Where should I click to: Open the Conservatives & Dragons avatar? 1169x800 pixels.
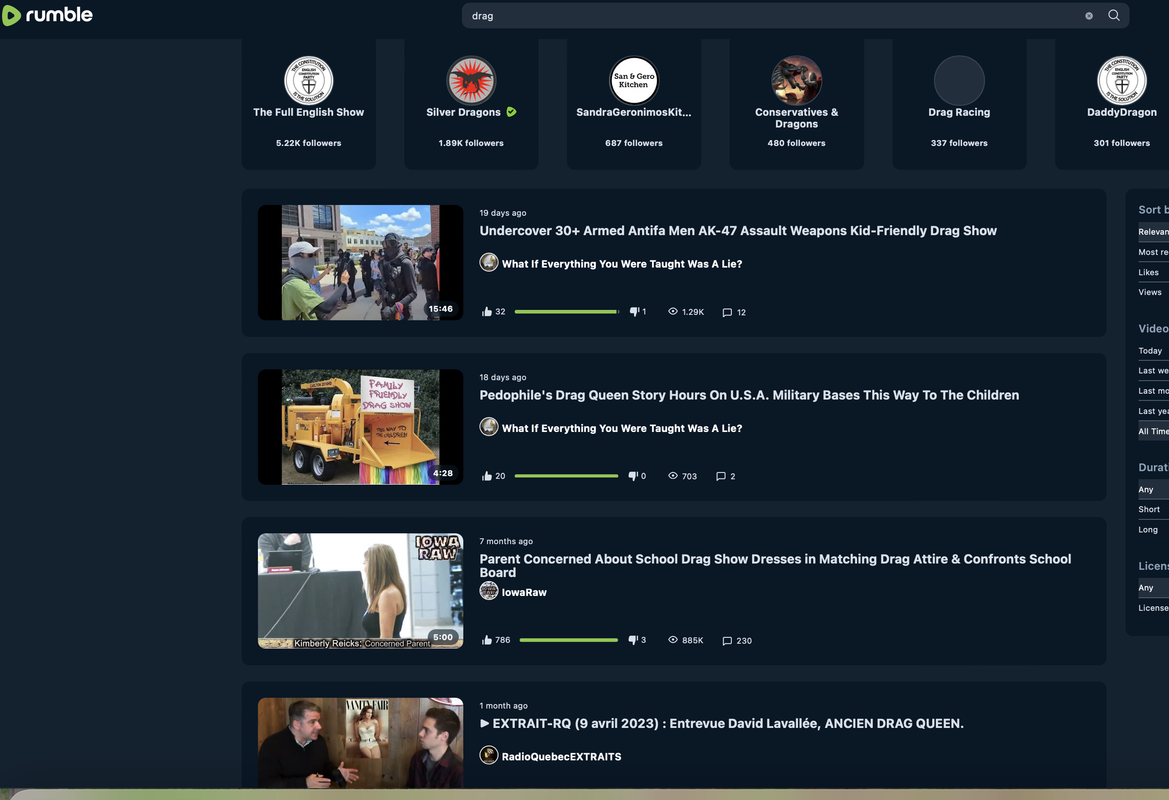[796, 80]
